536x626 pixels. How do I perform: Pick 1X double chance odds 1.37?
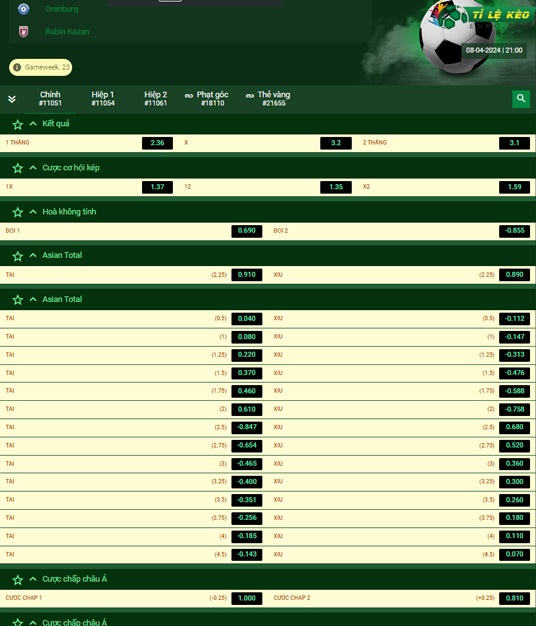click(157, 187)
